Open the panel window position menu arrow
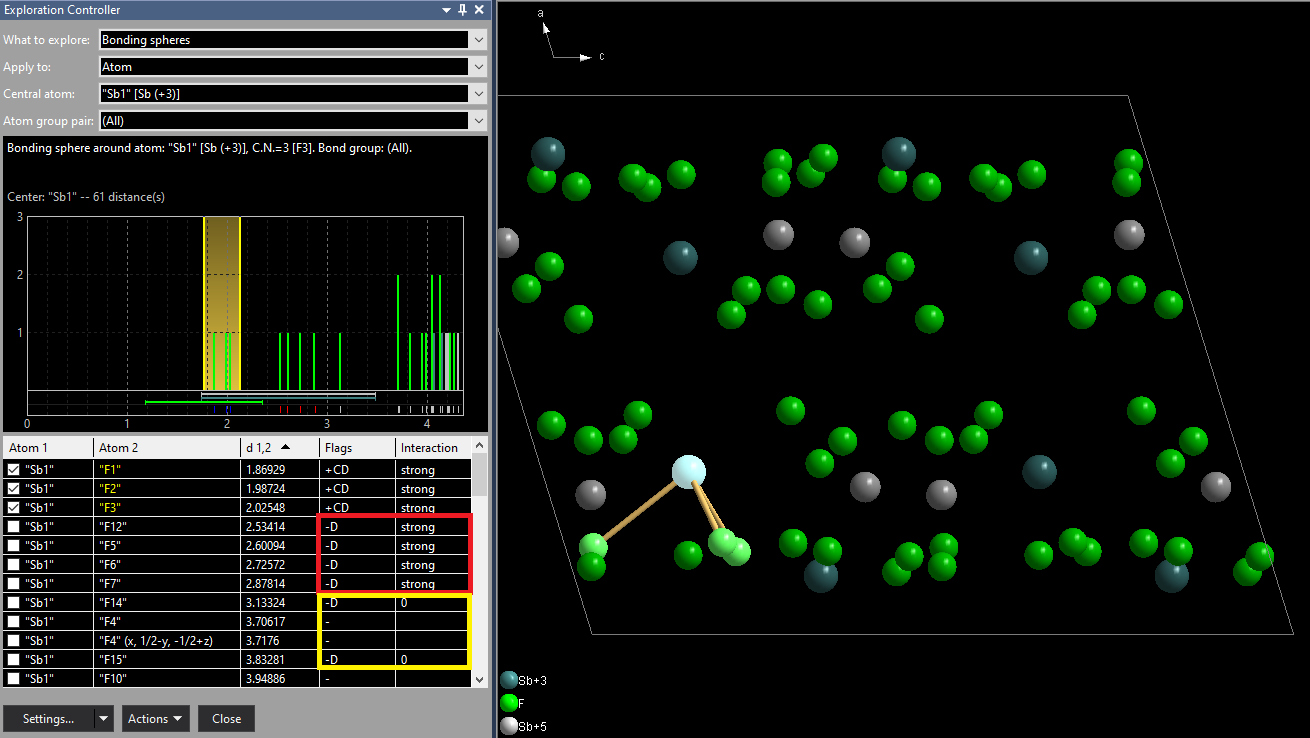The height and width of the screenshot is (738, 1310). pos(446,10)
